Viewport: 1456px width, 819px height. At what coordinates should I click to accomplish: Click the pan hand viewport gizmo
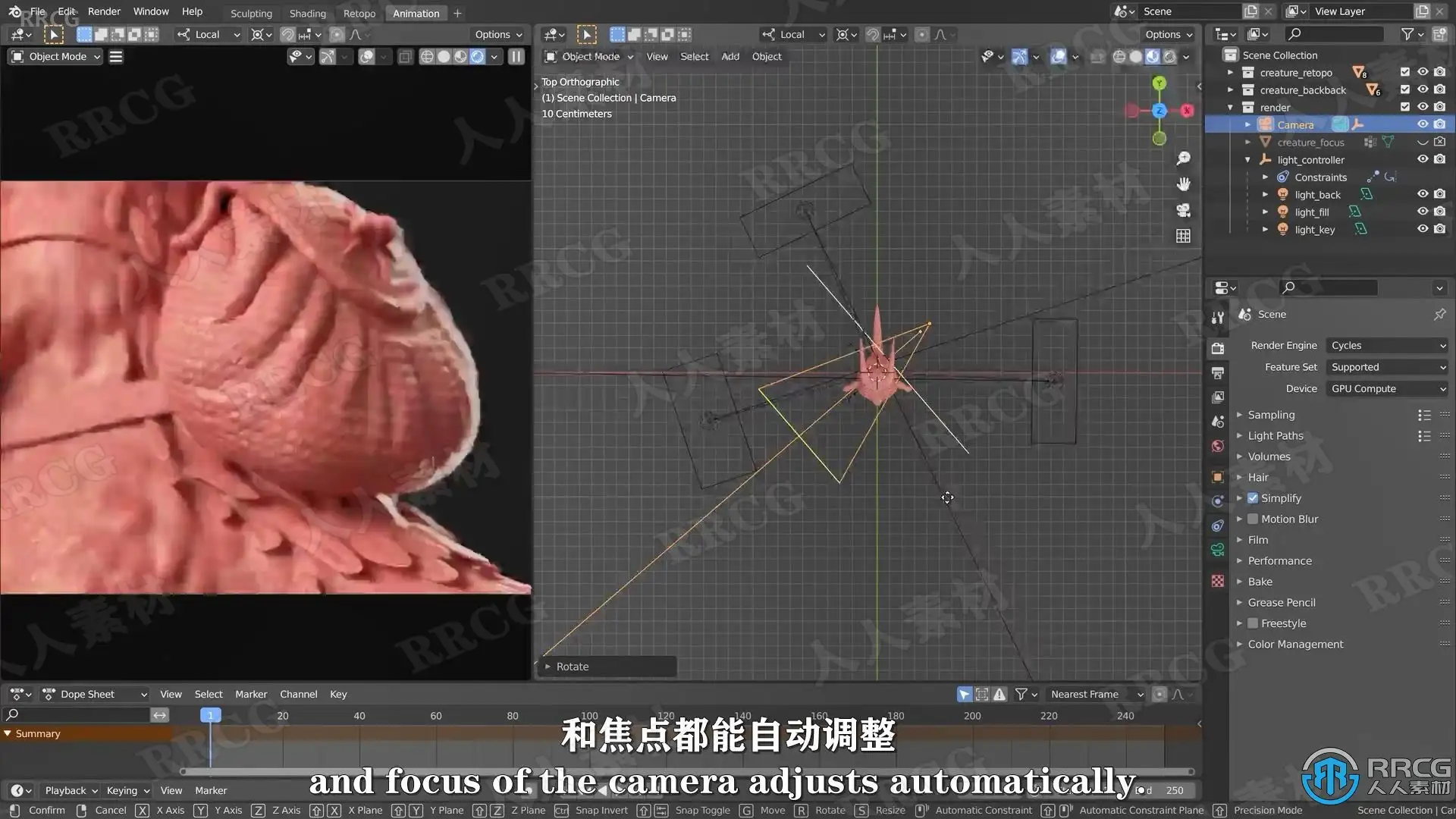coord(1183,184)
